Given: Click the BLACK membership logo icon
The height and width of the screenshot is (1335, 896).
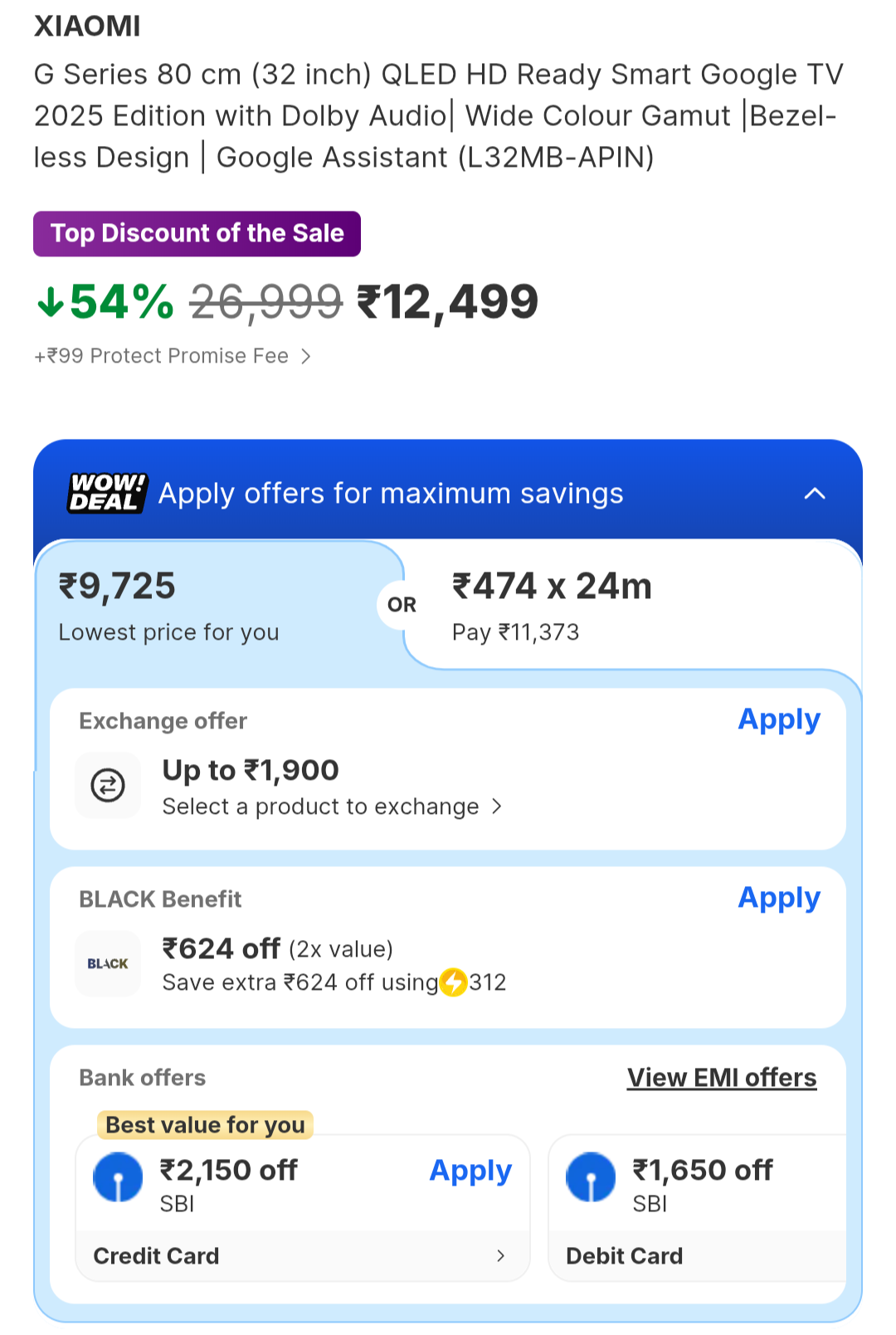Looking at the screenshot, I should 108,963.
